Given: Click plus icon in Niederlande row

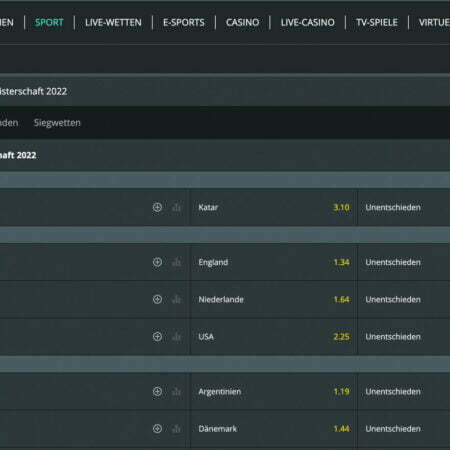Looking at the screenshot, I should tap(157, 299).
